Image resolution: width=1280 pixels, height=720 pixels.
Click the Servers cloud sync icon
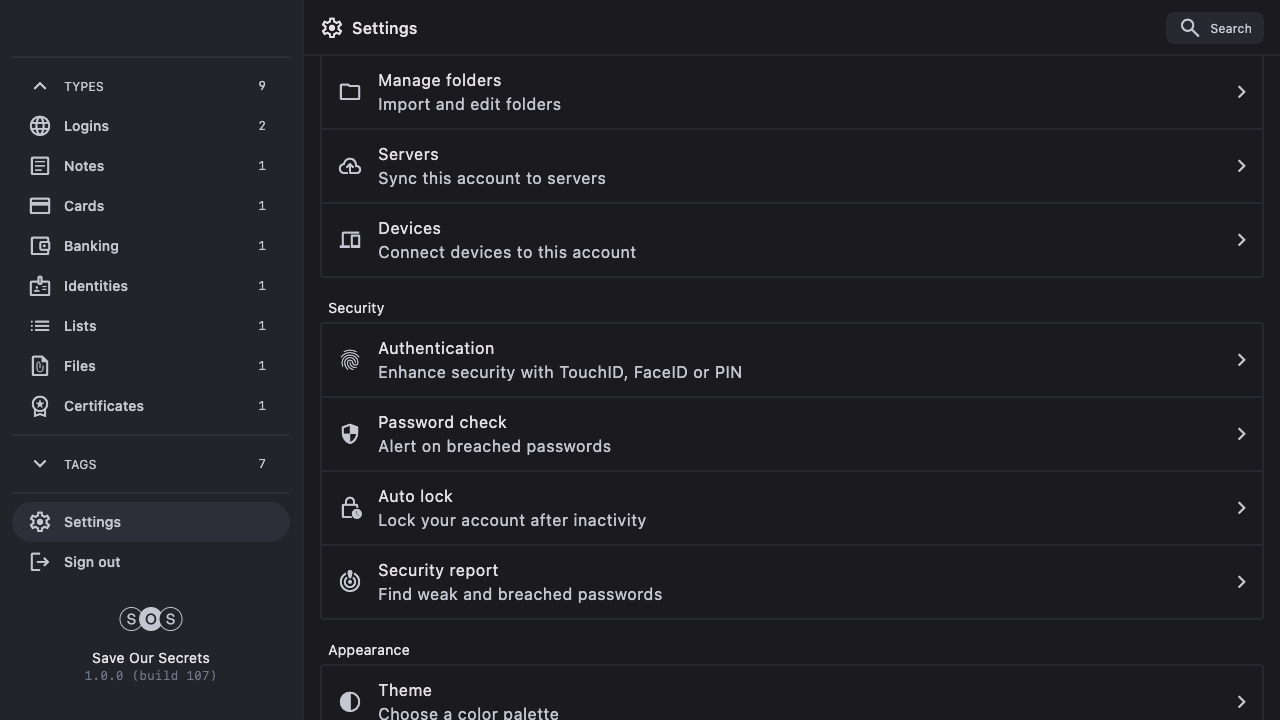tap(350, 166)
